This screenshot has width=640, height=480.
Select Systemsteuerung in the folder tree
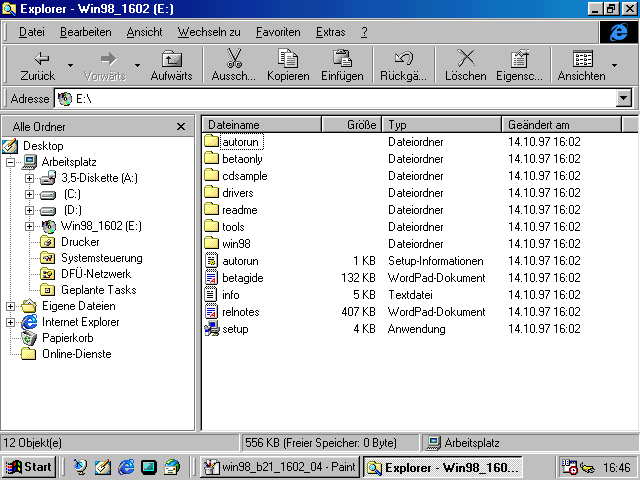tap(102, 258)
